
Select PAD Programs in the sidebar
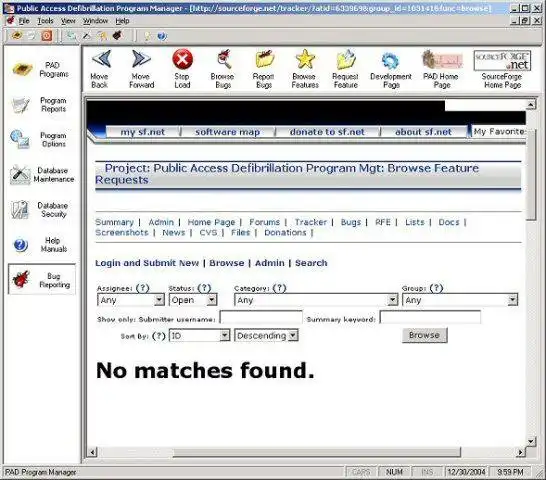pyautogui.click(x=41, y=69)
